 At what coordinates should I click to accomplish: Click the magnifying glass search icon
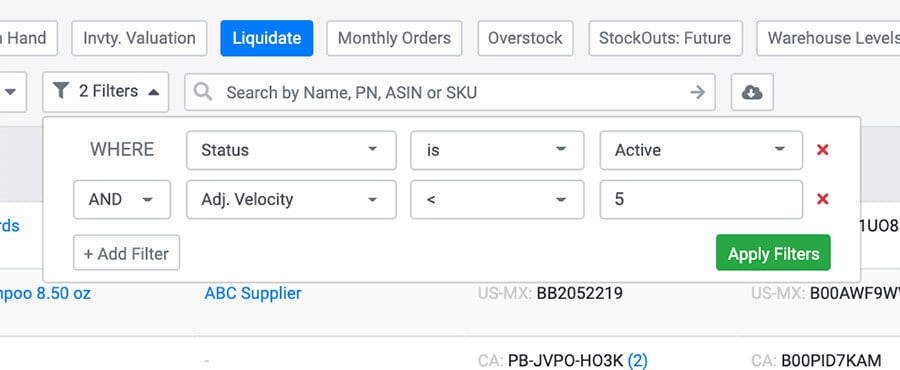point(203,92)
